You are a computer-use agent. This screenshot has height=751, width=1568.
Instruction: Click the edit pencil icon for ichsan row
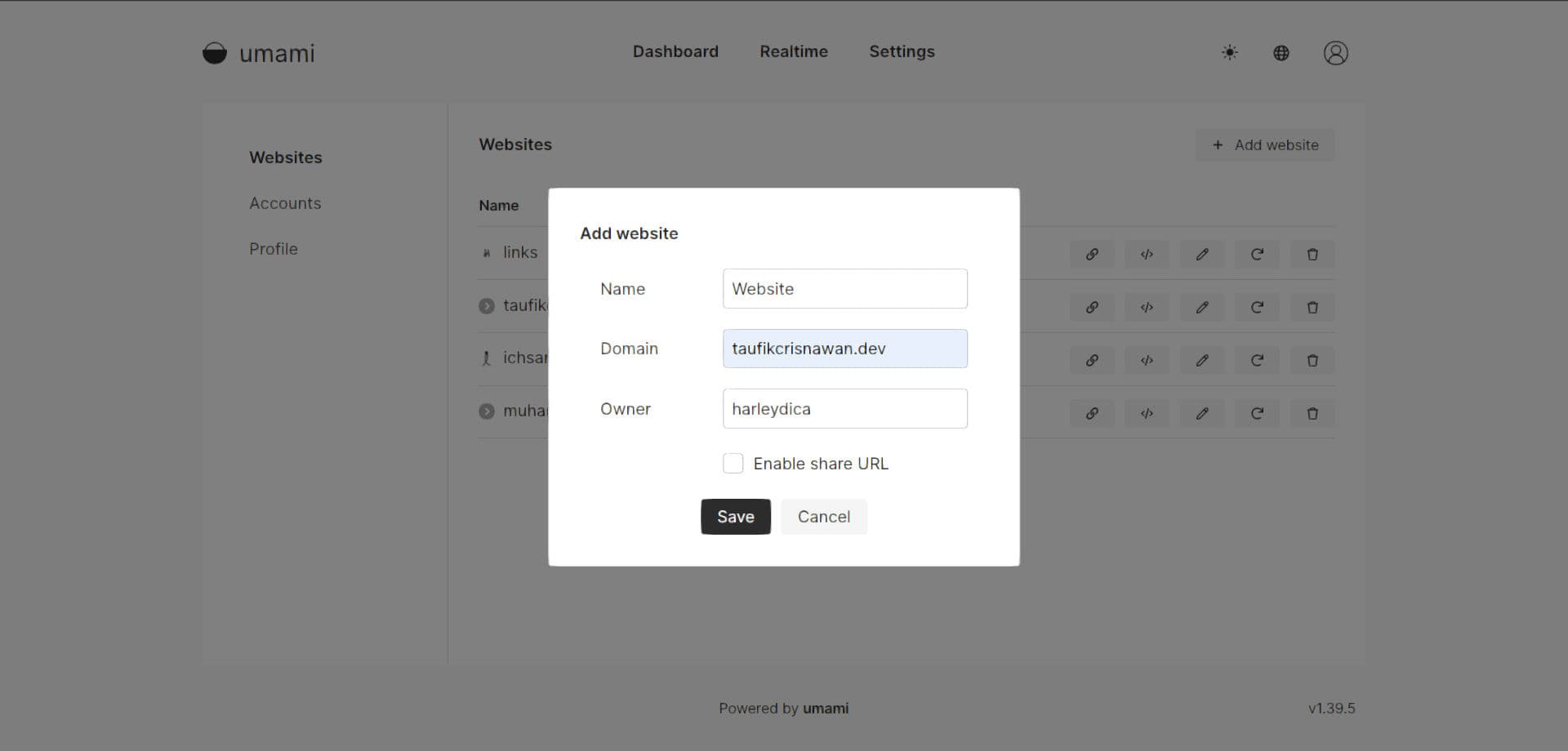tap(1202, 360)
